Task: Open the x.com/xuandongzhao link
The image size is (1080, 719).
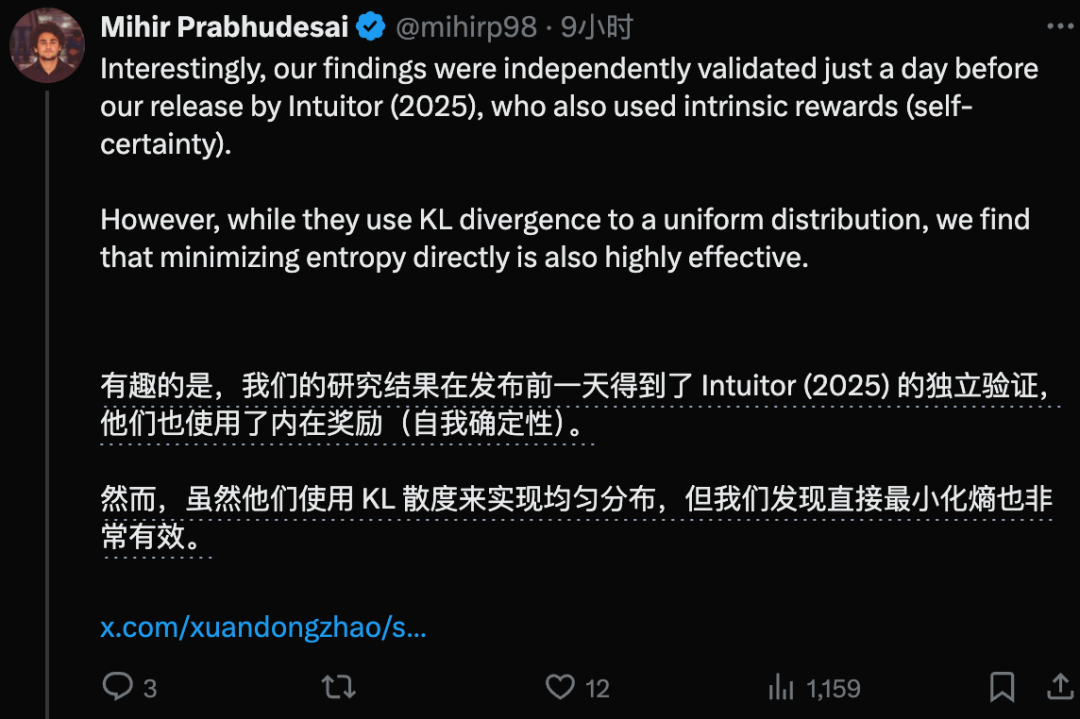Action: (x=263, y=627)
